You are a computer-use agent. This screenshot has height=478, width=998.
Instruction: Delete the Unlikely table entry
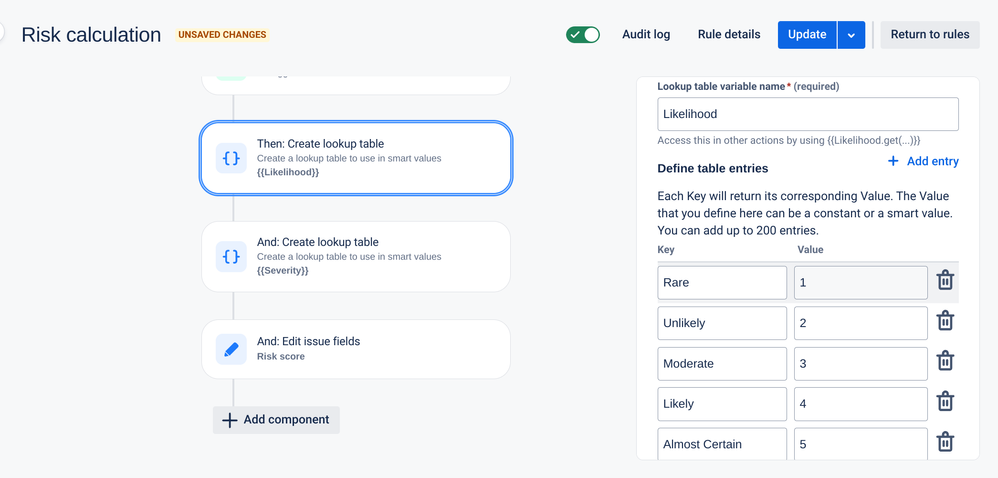point(945,321)
